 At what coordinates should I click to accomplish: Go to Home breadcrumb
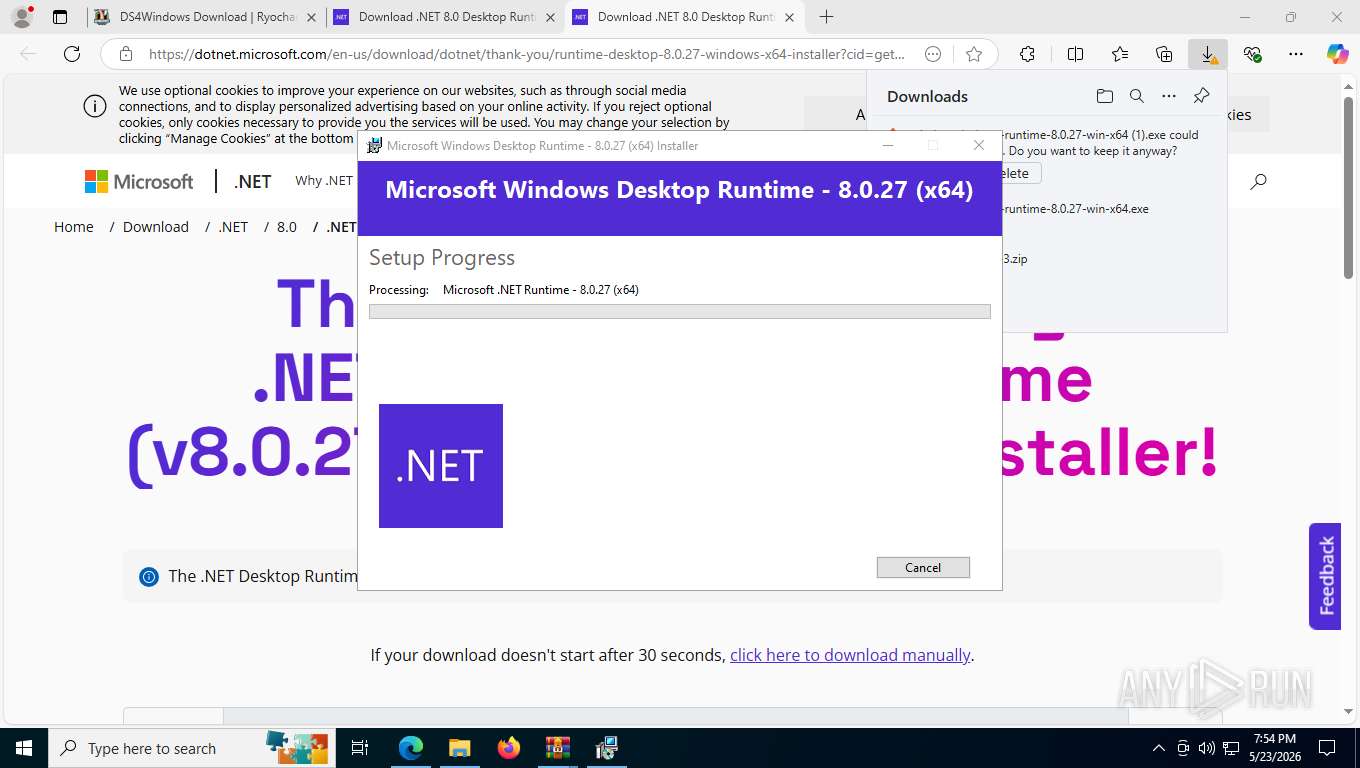(x=74, y=227)
